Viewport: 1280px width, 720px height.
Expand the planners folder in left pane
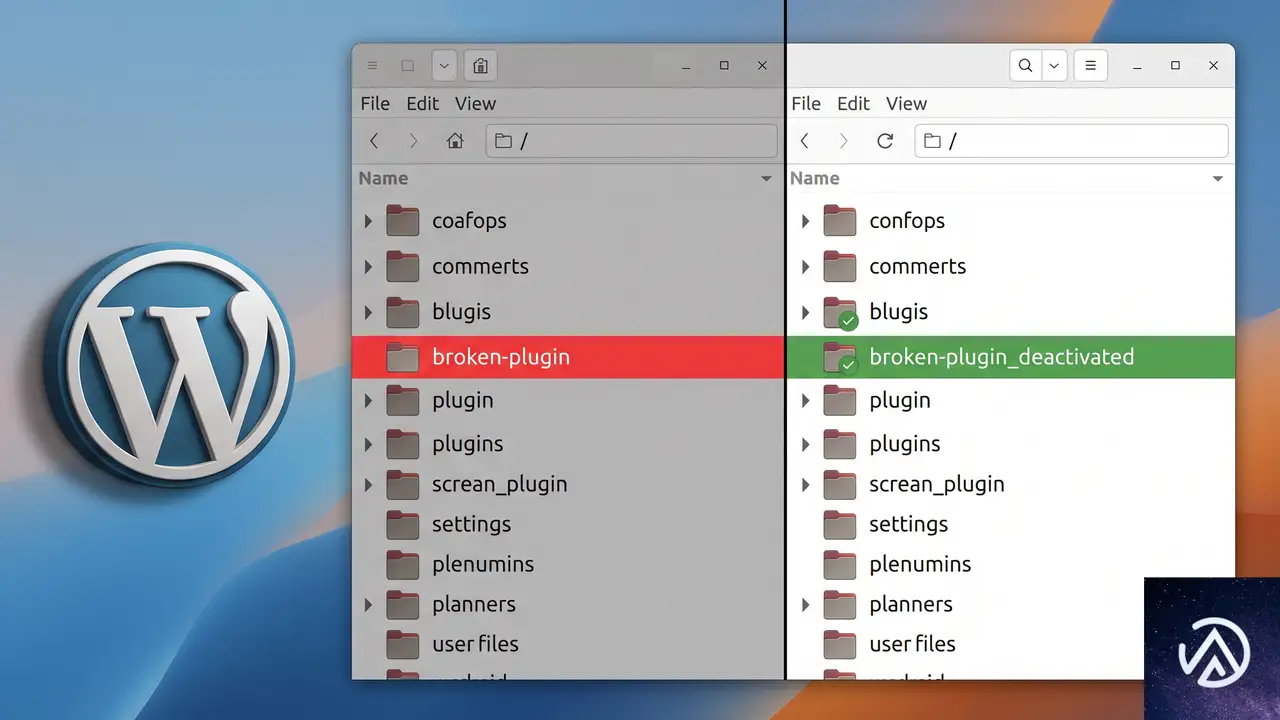coord(368,605)
